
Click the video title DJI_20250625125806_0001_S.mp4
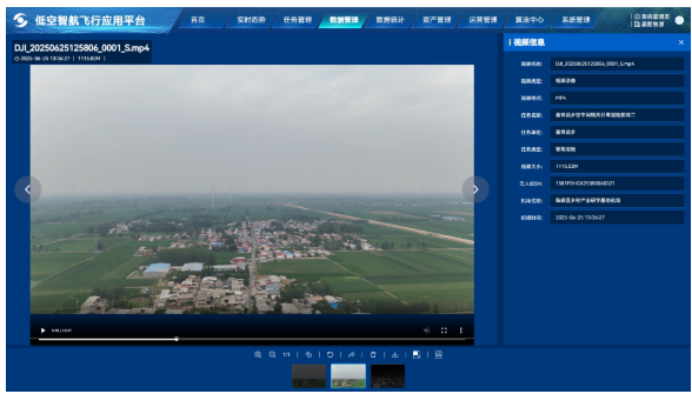point(82,48)
